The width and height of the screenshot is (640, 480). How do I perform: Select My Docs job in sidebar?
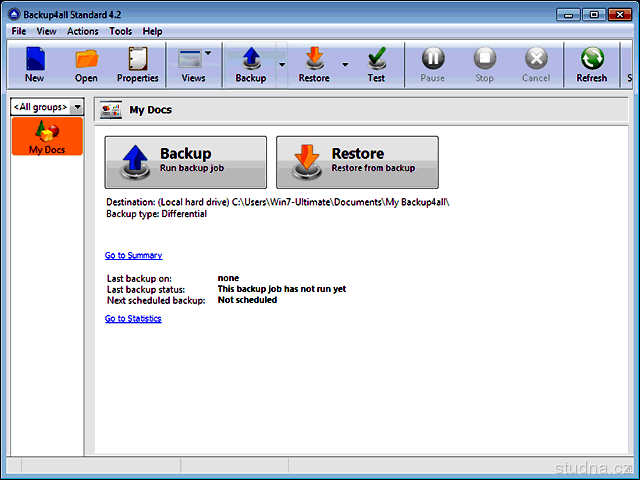pyautogui.click(x=47, y=137)
